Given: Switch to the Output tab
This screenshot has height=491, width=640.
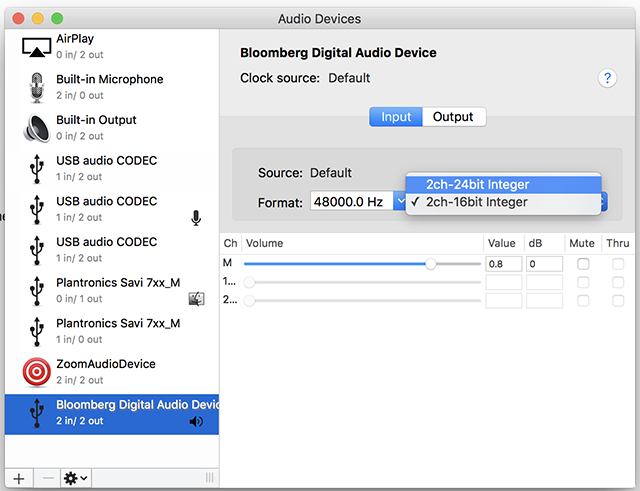Looking at the screenshot, I should pos(453,117).
